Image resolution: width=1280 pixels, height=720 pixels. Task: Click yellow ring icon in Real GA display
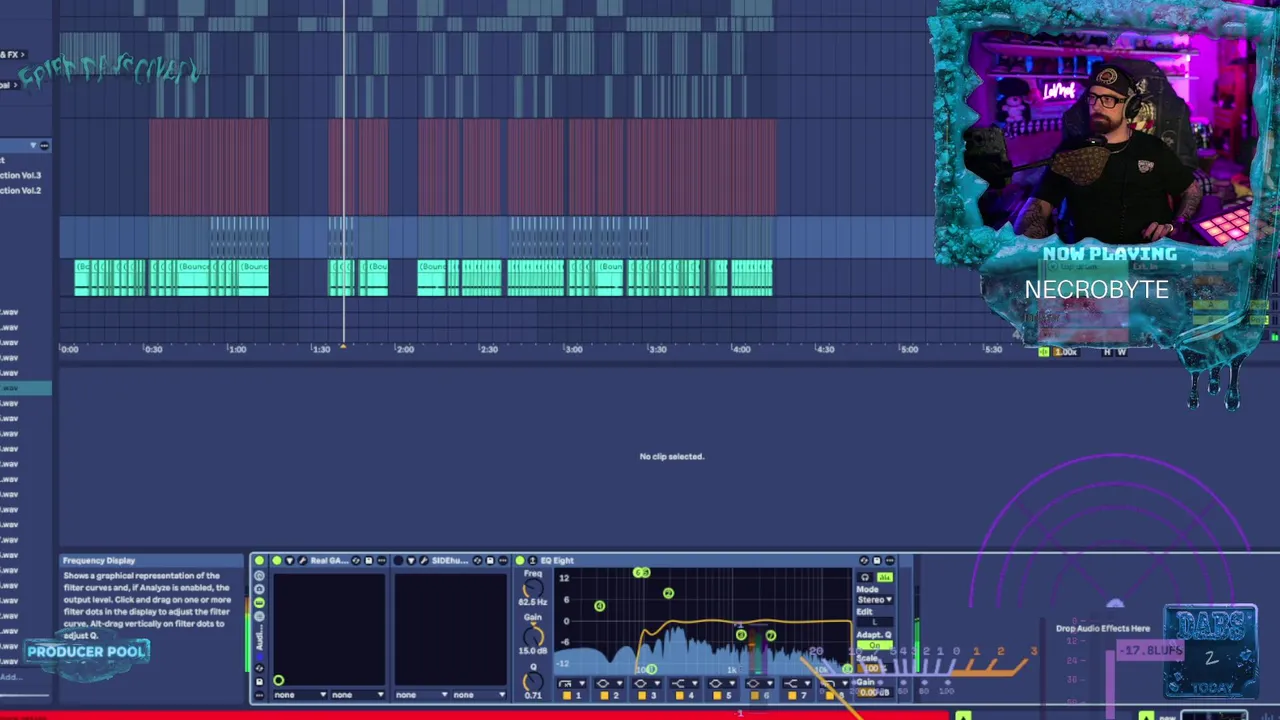tap(279, 680)
